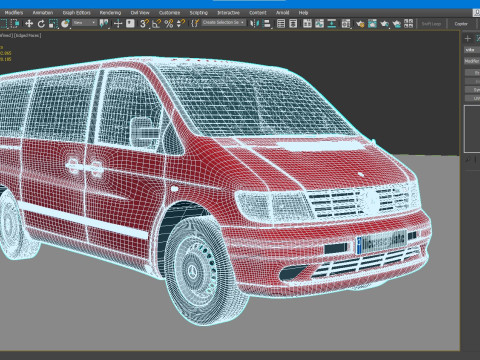Click the Render in Cloud teapot icon
Image resolution: width=480 pixels, height=360 pixels.
(397, 24)
